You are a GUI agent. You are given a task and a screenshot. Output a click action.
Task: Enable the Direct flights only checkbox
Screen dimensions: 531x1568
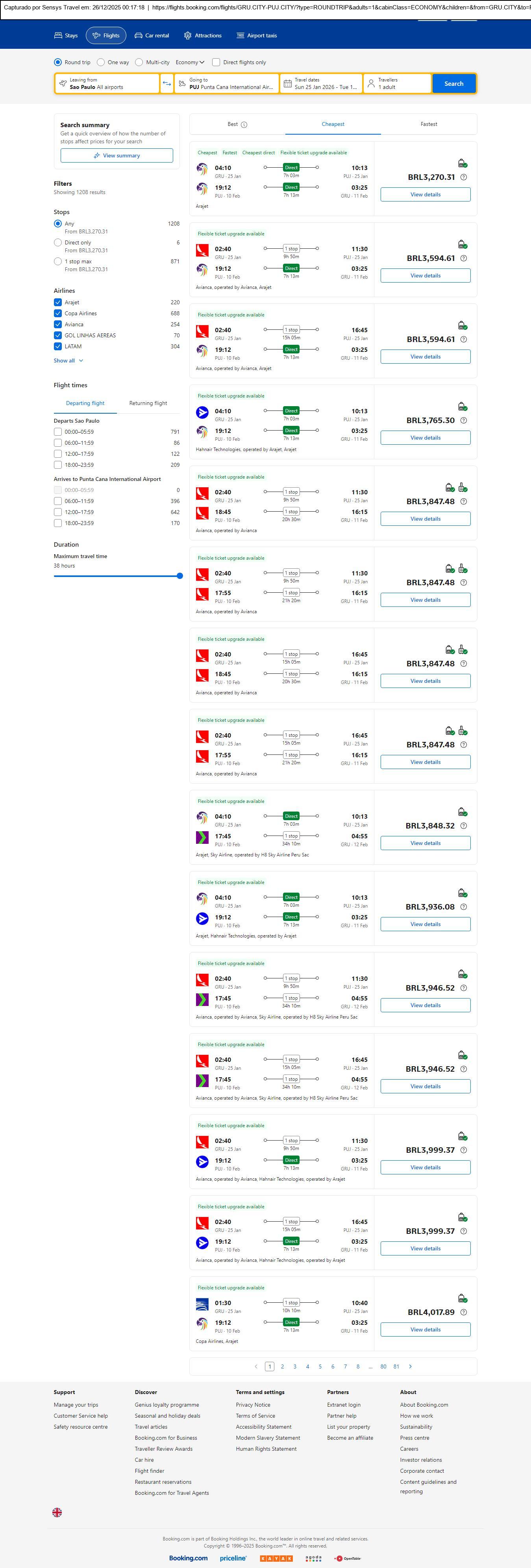pyautogui.click(x=216, y=62)
